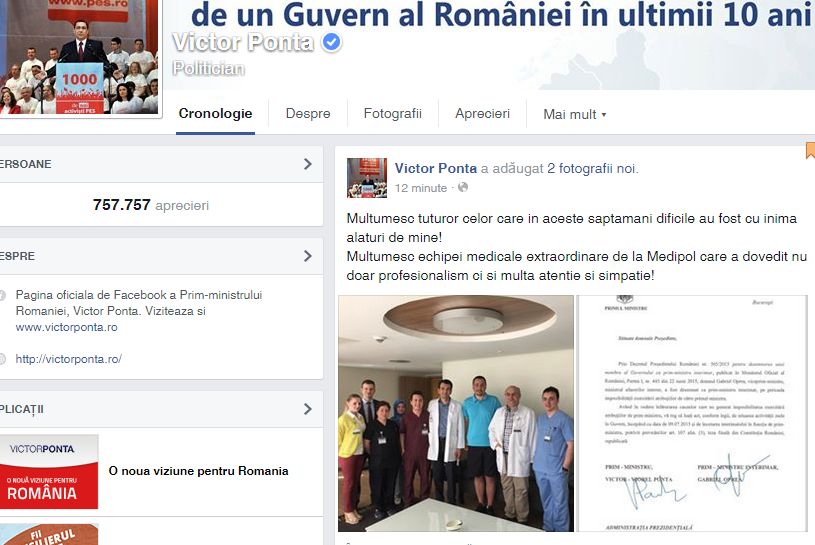
Task: Click the globe privacy icon beside 12 minute
Action: (463, 187)
